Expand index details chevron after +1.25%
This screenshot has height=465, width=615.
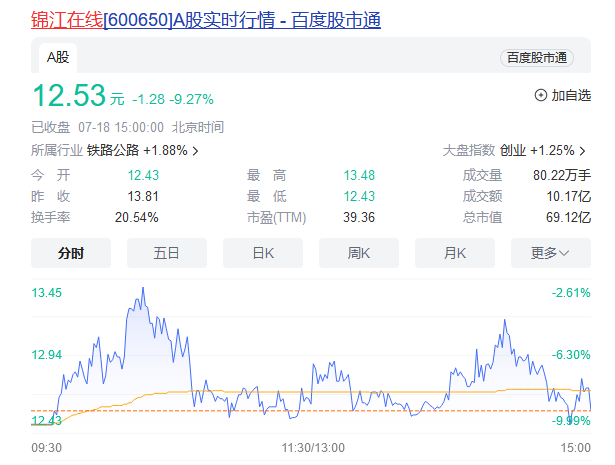[582, 151]
